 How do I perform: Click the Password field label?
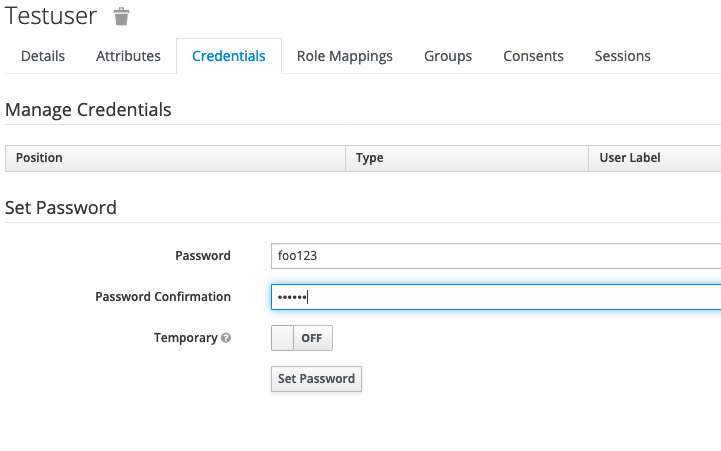pyautogui.click(x=203, y=256)
